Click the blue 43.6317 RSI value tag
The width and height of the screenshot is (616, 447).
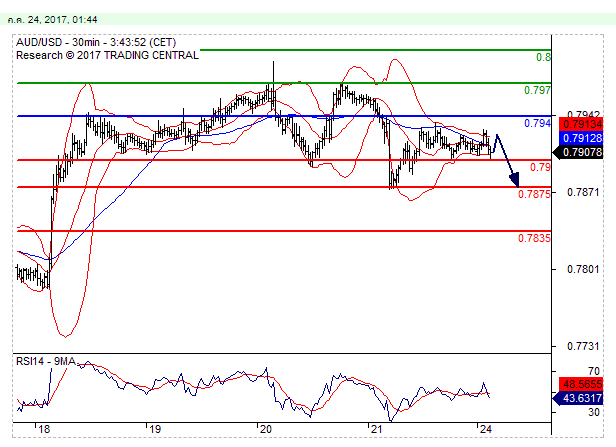click(x=578, y=398)
